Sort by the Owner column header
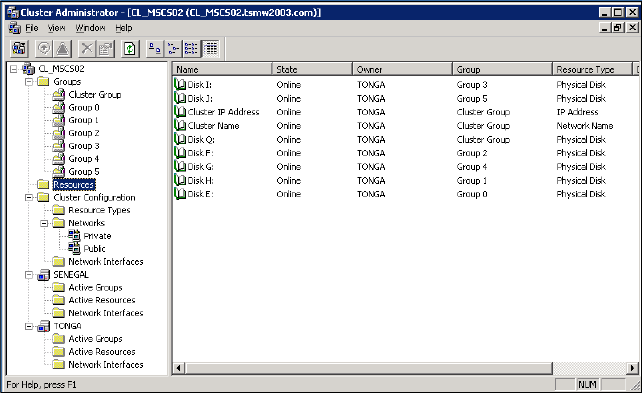Image resolution: width=642 pixels, height=393 pixels. tap(402, 69)
